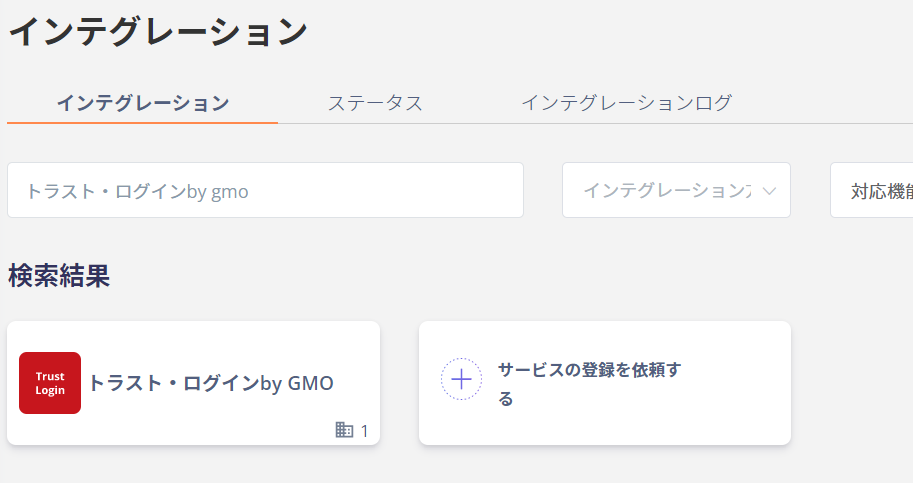Click the dotted circle plus icon
The height and width of the screenshot is (483, 913).
pyautogui.click(x=461, y=379)
